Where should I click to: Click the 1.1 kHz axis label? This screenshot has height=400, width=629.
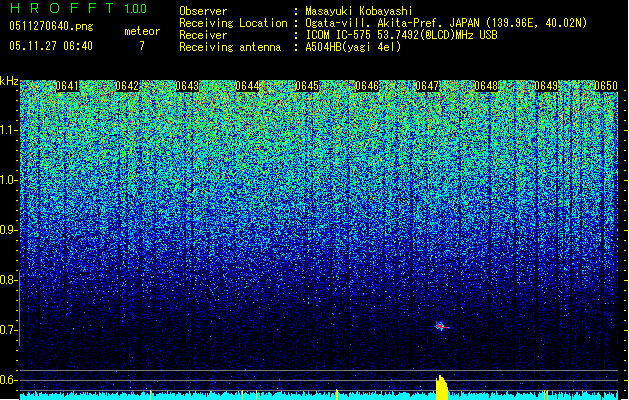coord(7,130)
